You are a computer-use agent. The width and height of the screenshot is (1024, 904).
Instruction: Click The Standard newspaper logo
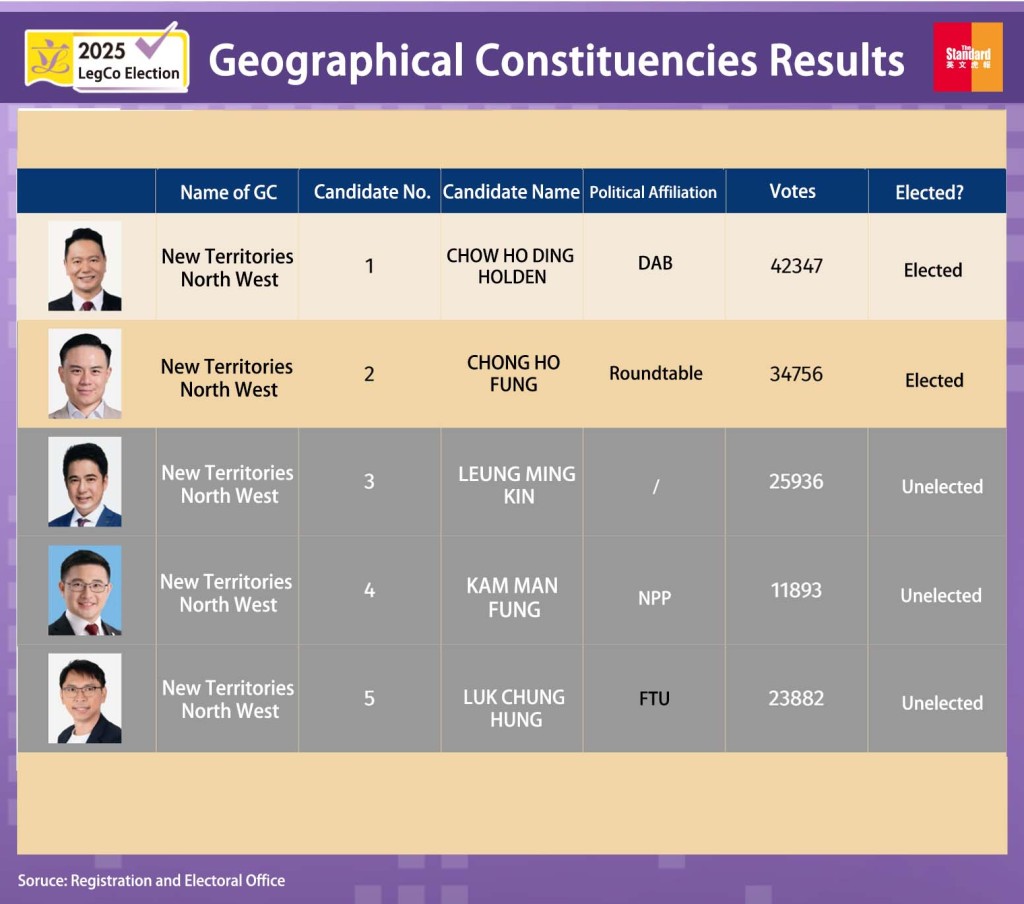coord(967,57)
